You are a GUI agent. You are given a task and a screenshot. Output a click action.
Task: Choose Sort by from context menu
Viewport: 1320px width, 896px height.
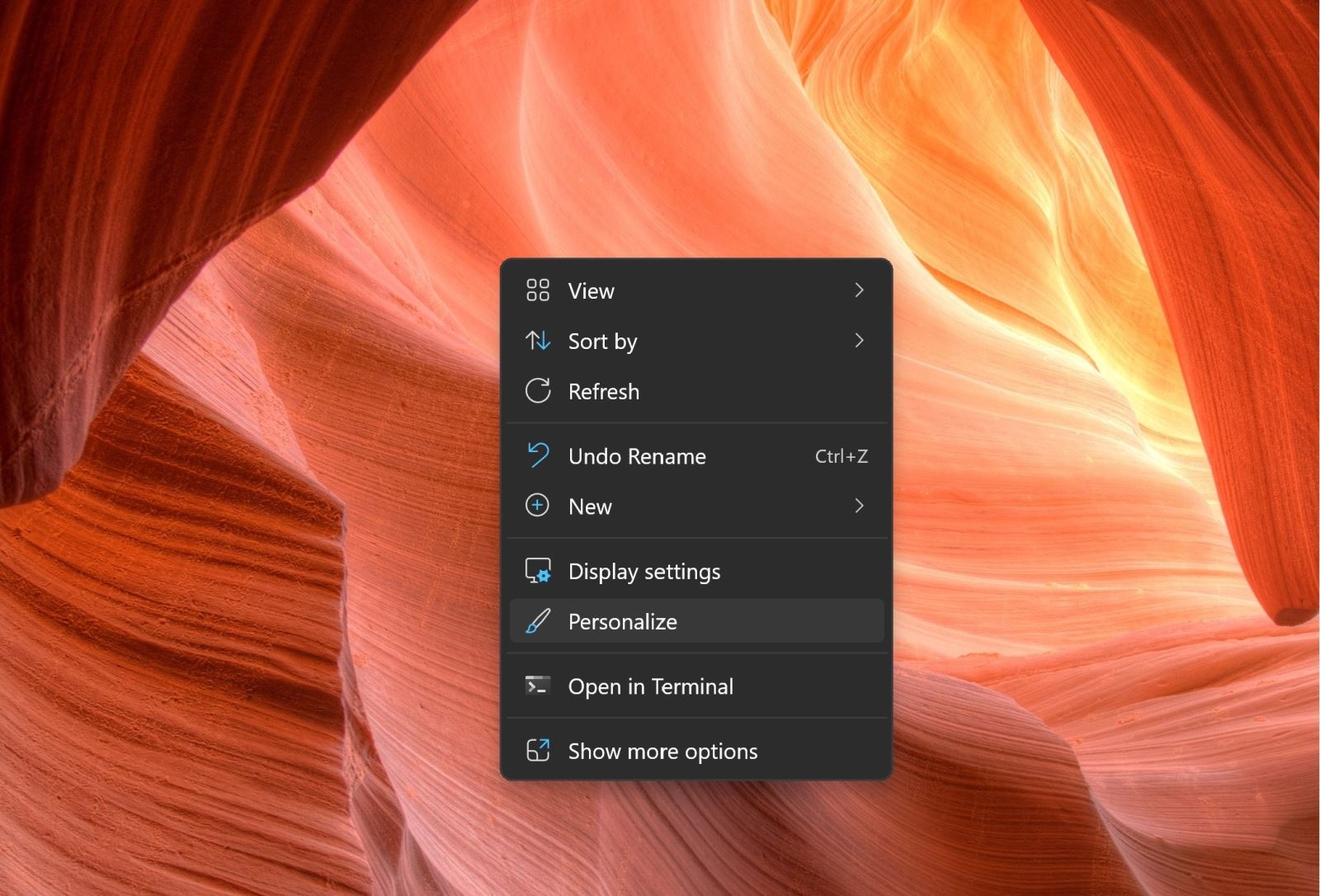tap(697, 341)
